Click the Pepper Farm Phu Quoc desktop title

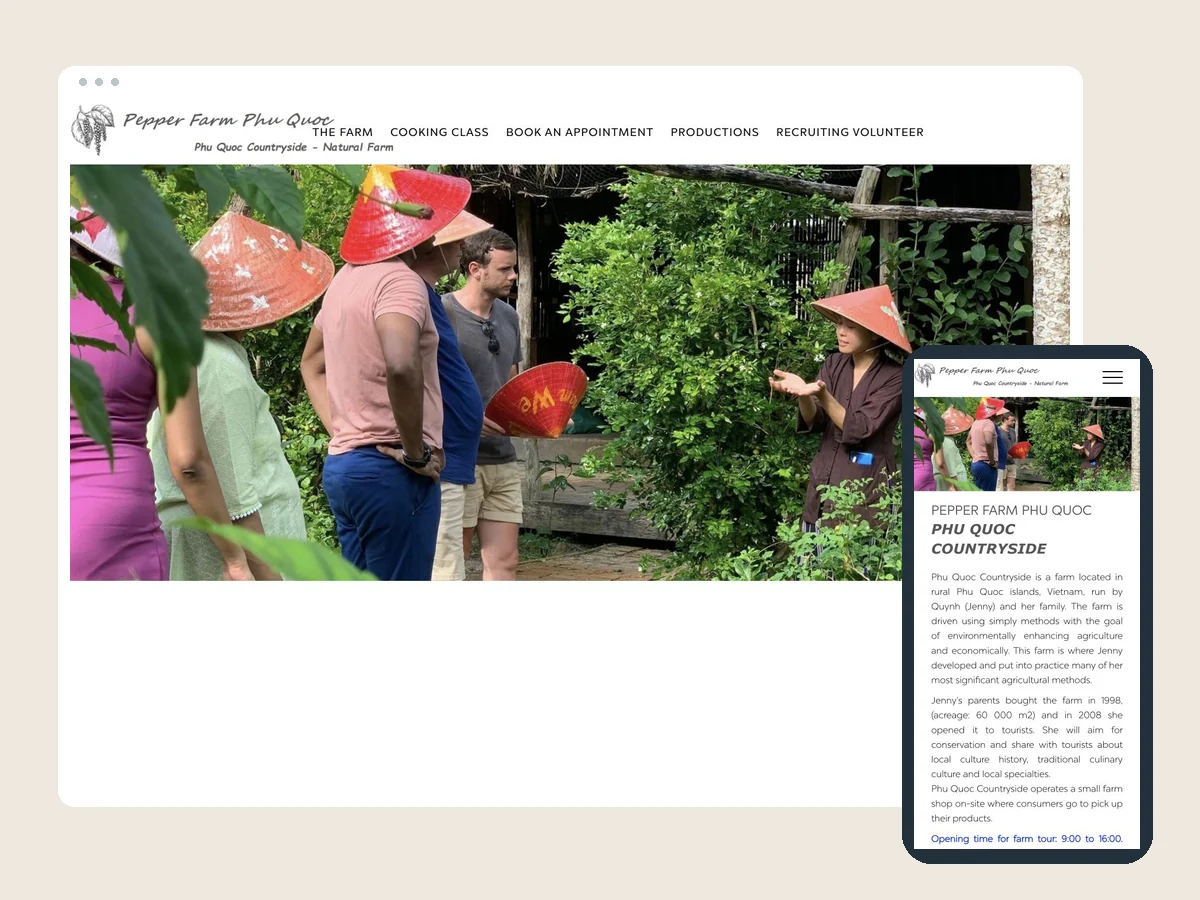click(228, 120)
